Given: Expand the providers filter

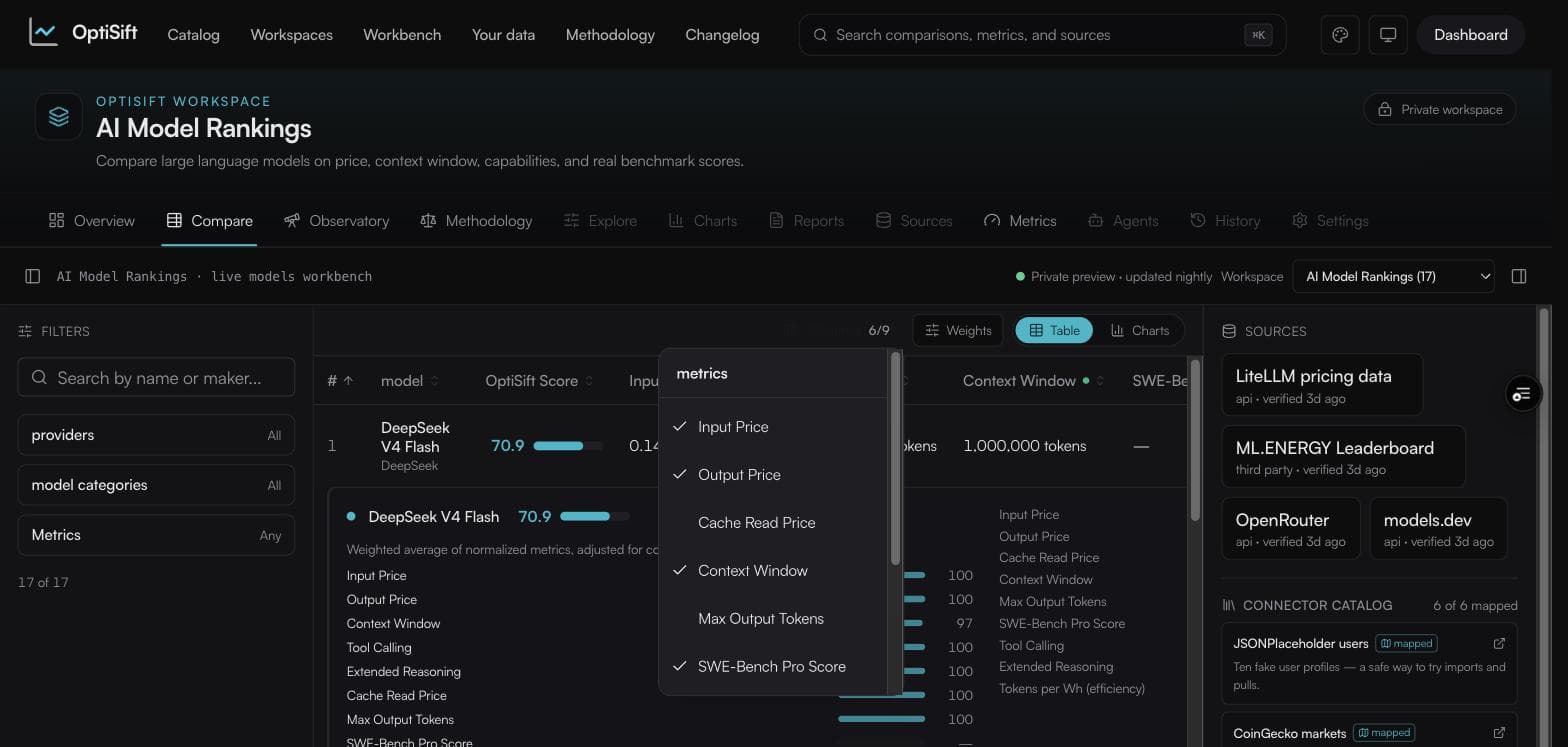Looking at the screenshot, I should click(x=156, y=435).
